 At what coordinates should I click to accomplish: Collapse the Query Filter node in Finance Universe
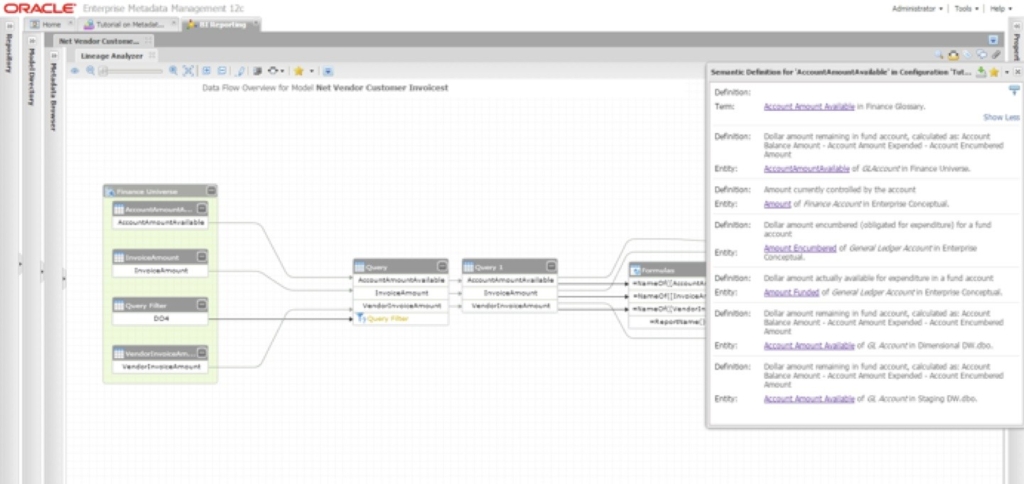click(202, 305)
